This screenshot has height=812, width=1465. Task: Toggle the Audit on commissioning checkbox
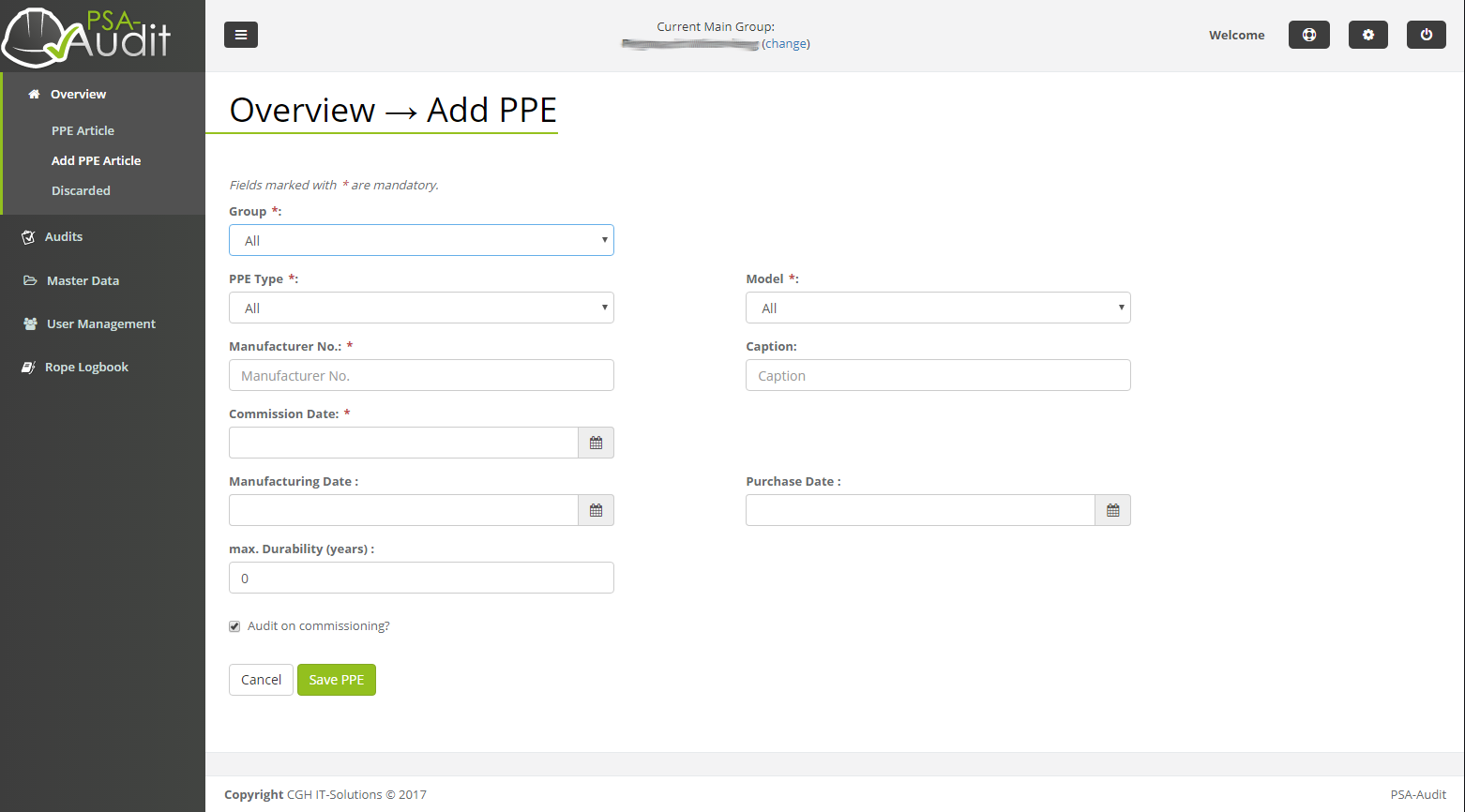tap(234, 626)
